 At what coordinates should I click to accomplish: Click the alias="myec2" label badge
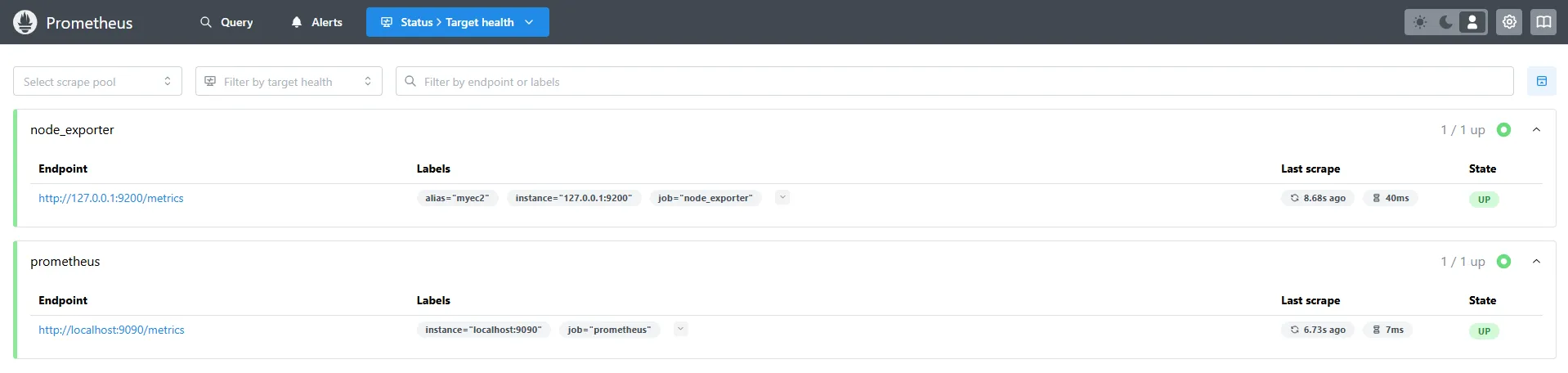click(x=457, y=198)
